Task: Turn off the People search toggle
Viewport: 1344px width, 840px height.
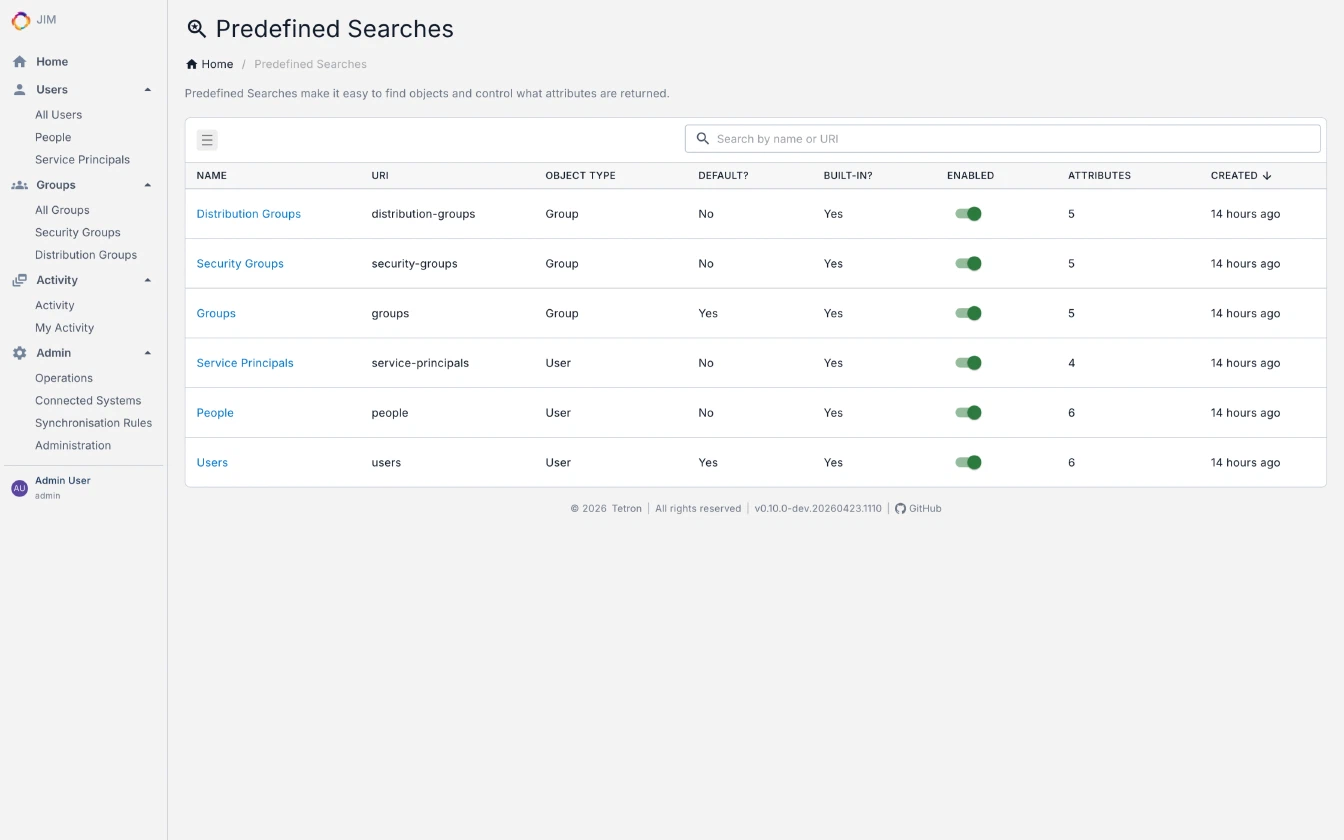Action: pos(968,412)
